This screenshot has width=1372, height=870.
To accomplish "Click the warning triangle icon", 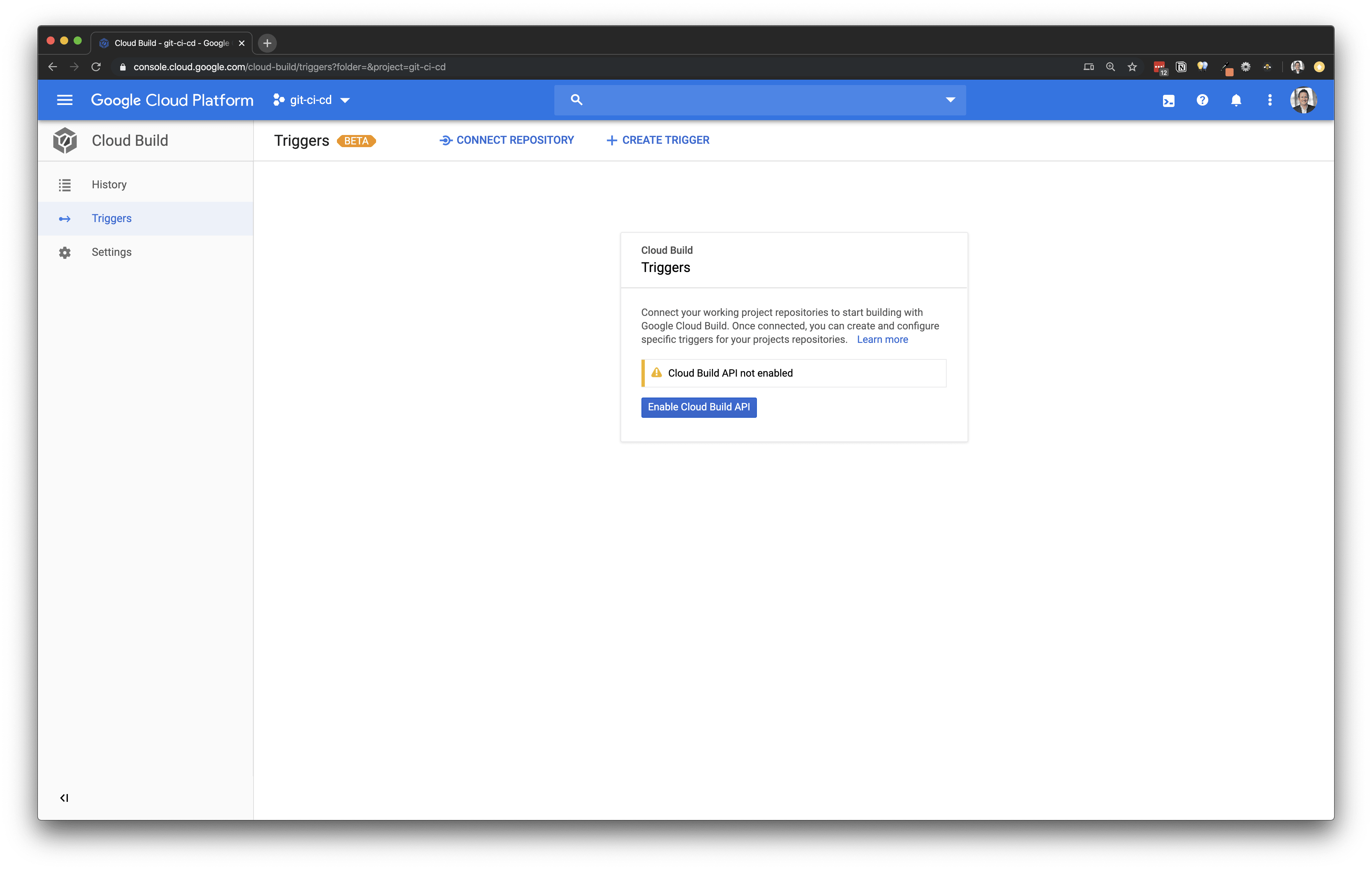I will (x=656, y=373).
